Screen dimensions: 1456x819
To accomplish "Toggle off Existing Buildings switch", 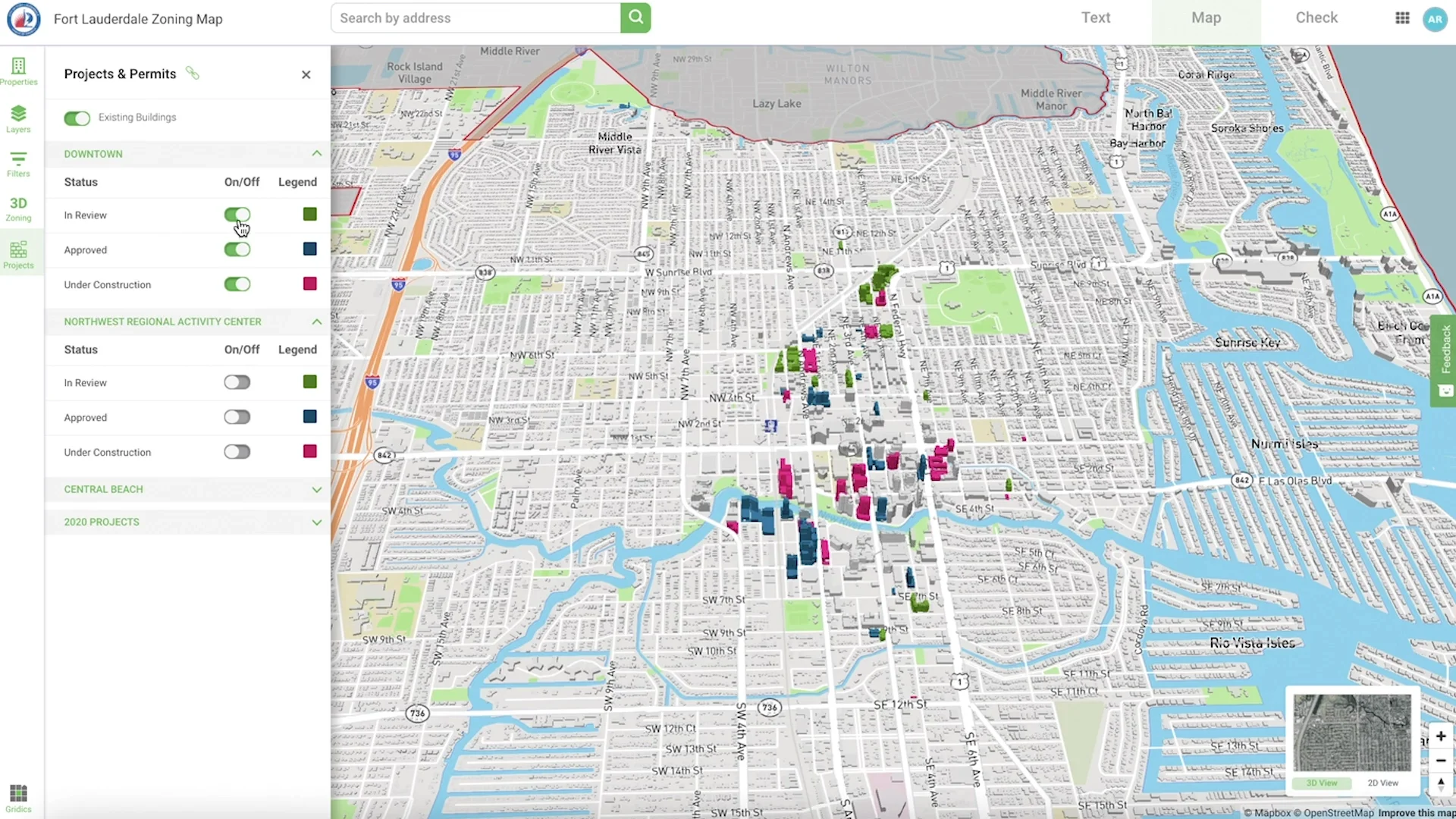I will (x=77, y=118).
